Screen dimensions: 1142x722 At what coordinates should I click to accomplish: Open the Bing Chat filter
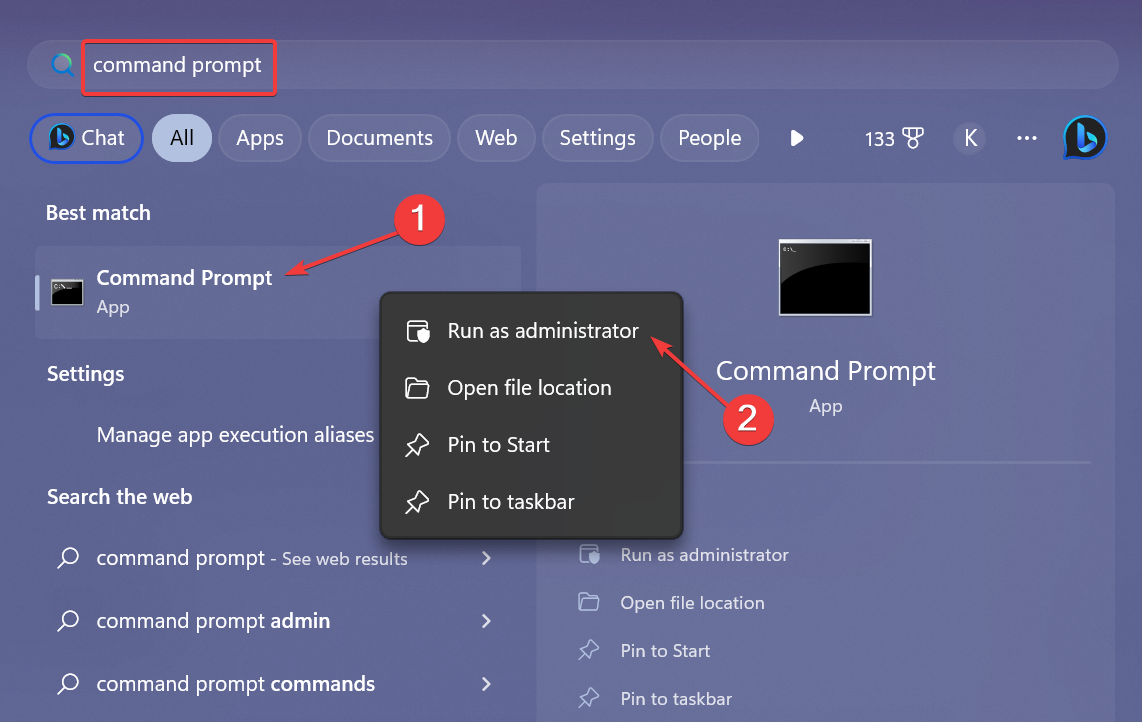pyautogui.click(x=86, y=138)
